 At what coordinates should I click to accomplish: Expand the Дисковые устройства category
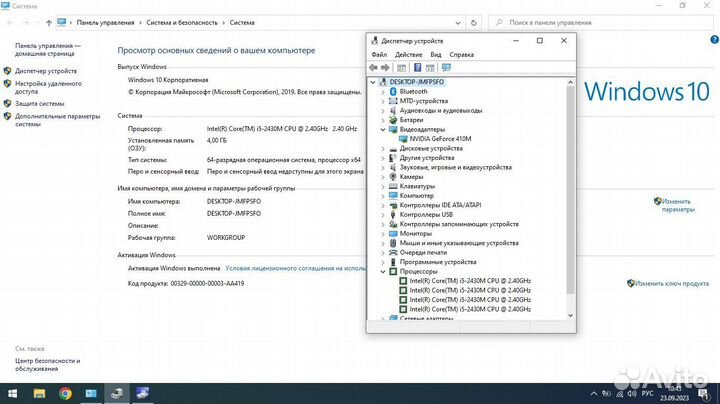(383, 148)
